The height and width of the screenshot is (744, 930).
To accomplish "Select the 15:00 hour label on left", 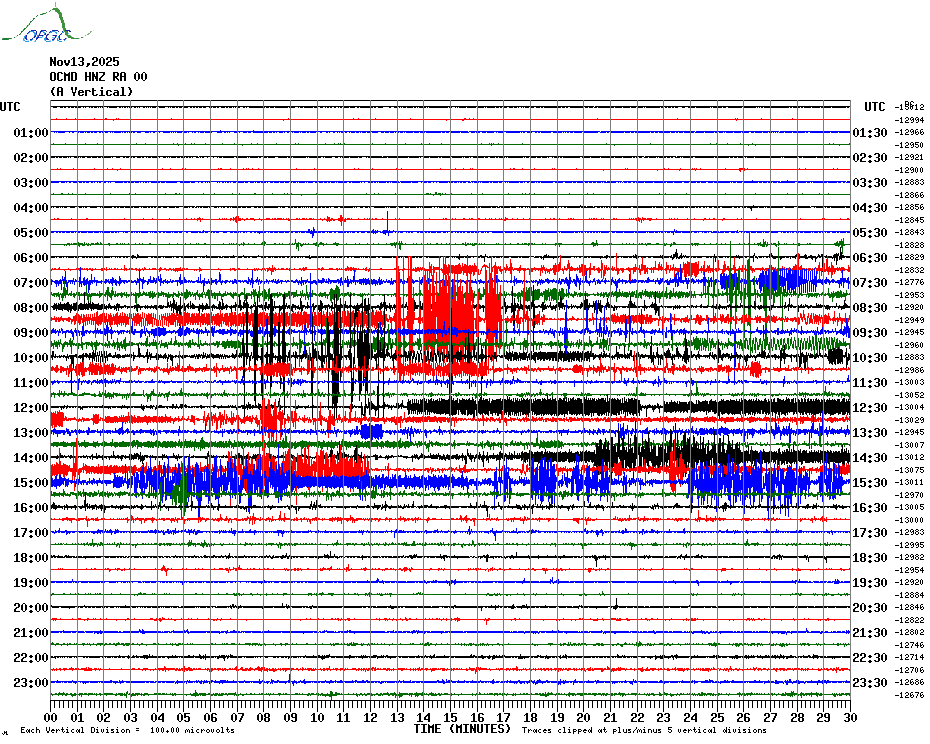I will pyautogui.click(x=31, y=483).
